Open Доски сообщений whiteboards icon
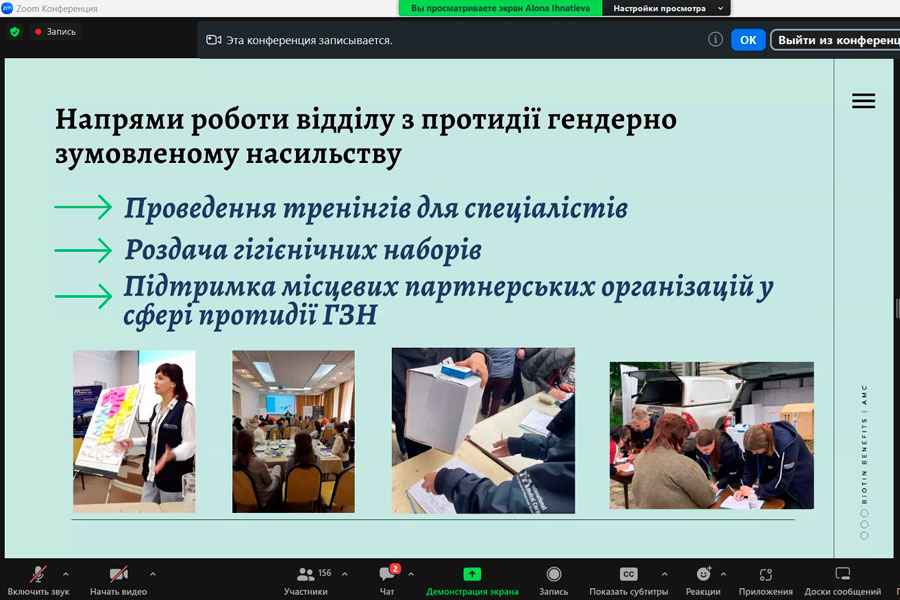 click(842, 574)
